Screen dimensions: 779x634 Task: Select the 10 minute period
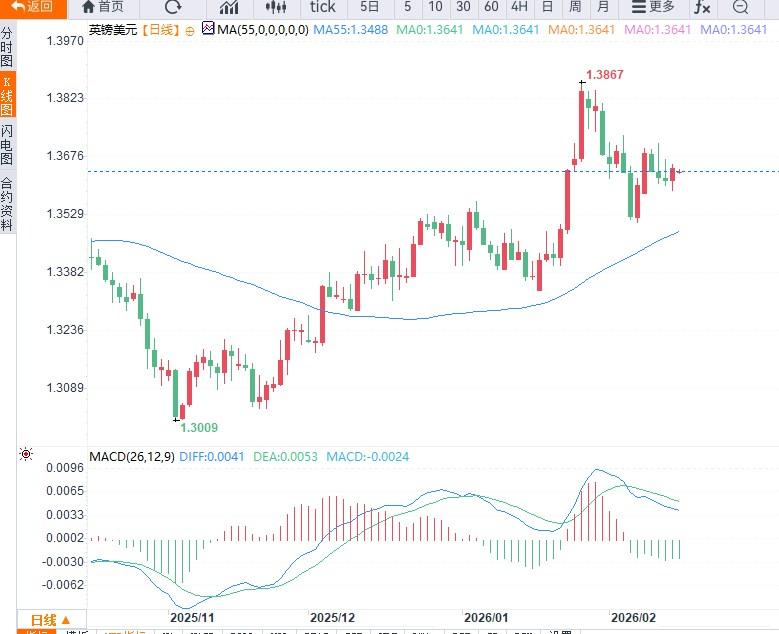click(435, 7)
